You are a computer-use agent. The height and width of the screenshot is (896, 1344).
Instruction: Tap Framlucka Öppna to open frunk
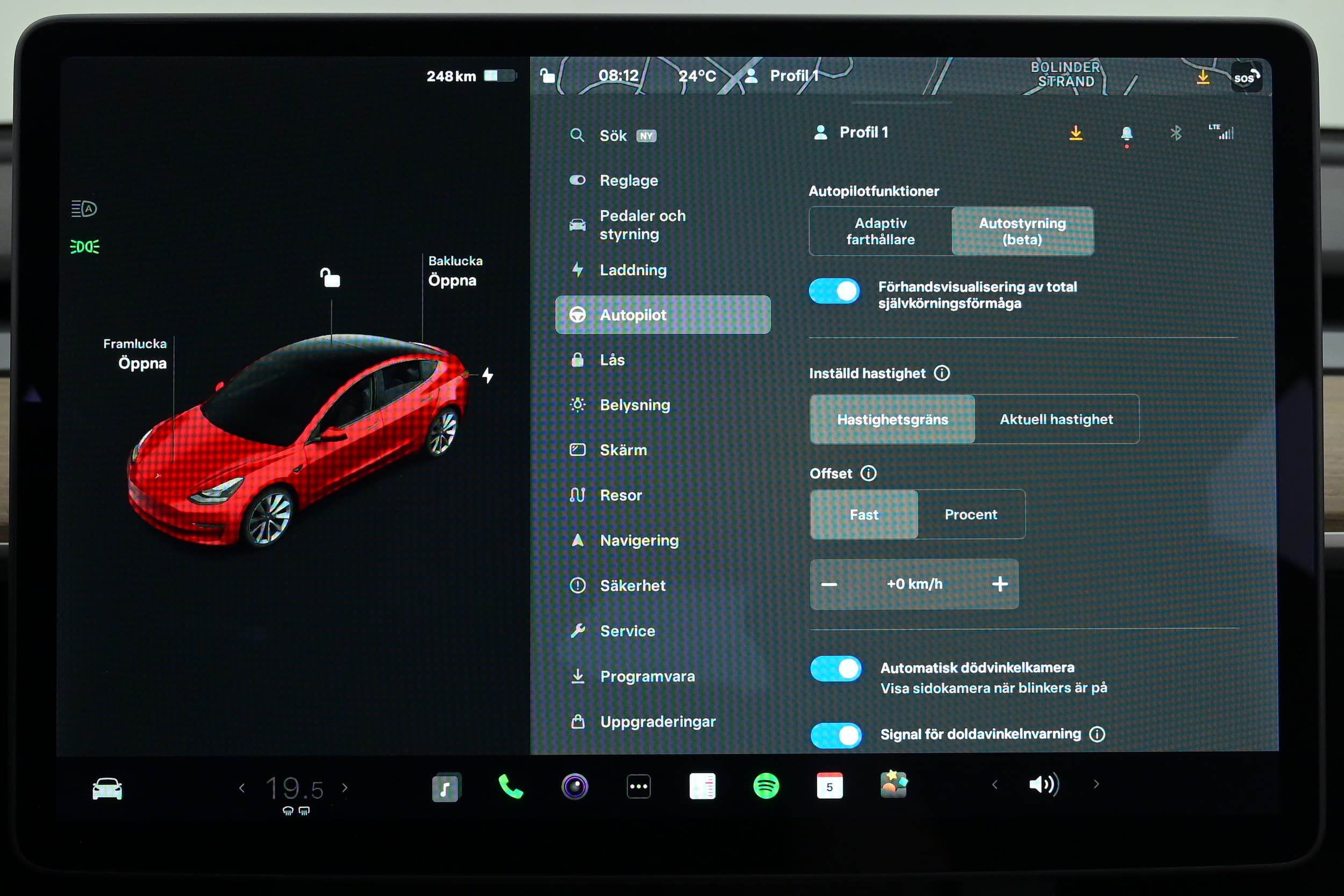click(135, 354)
